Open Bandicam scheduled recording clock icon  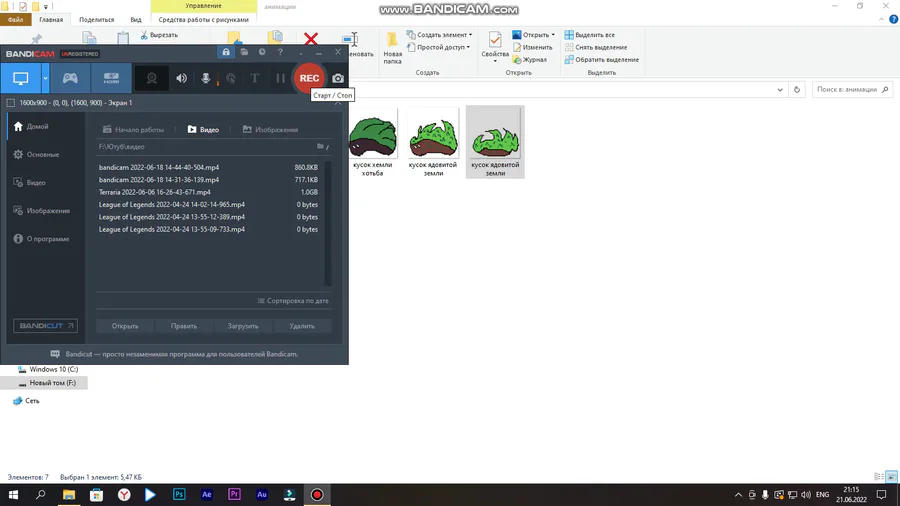262,52
